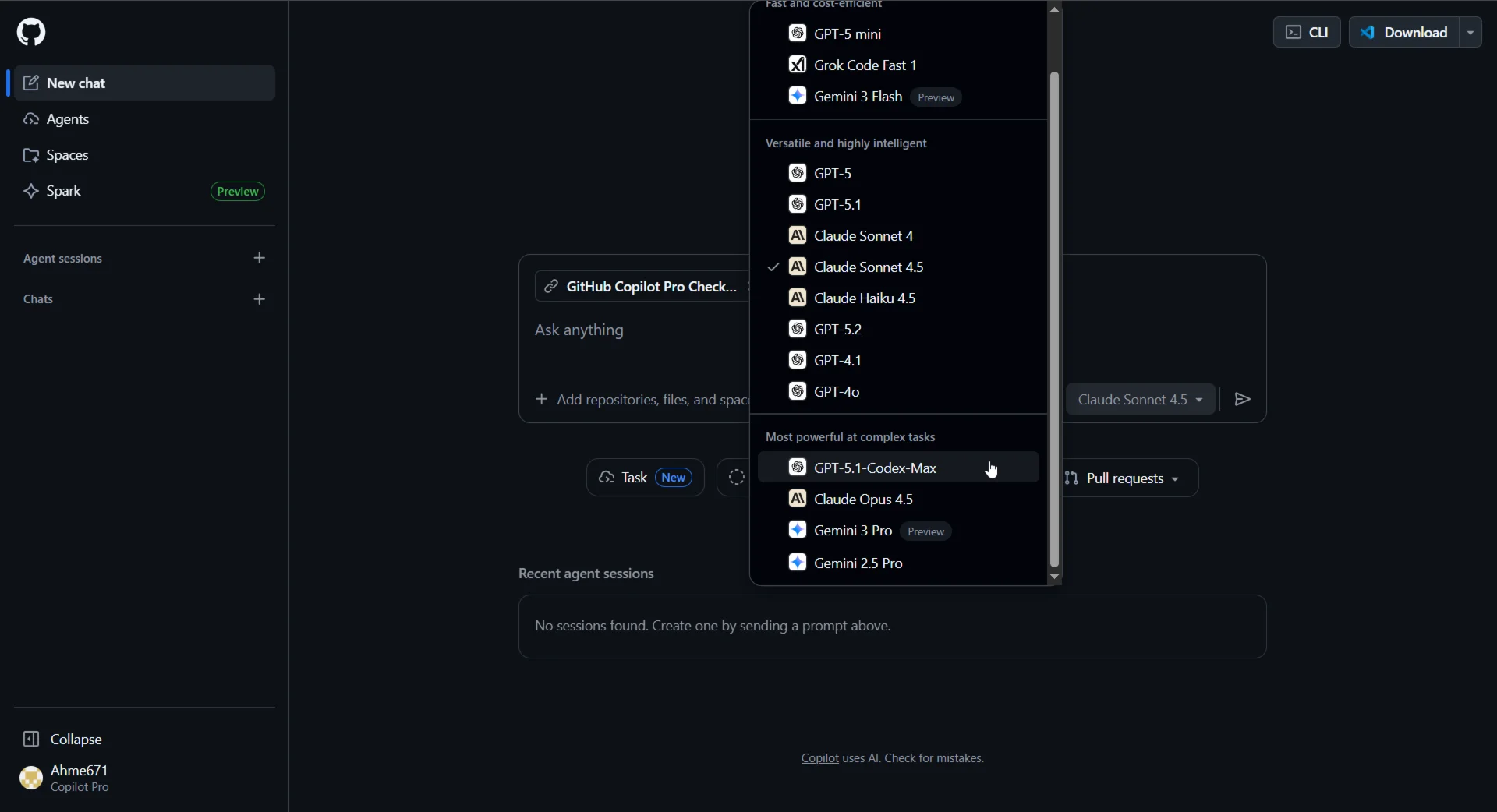Click the Collapse sidebar icon
Screen dimensions: 1497x812
click(31, 739)
